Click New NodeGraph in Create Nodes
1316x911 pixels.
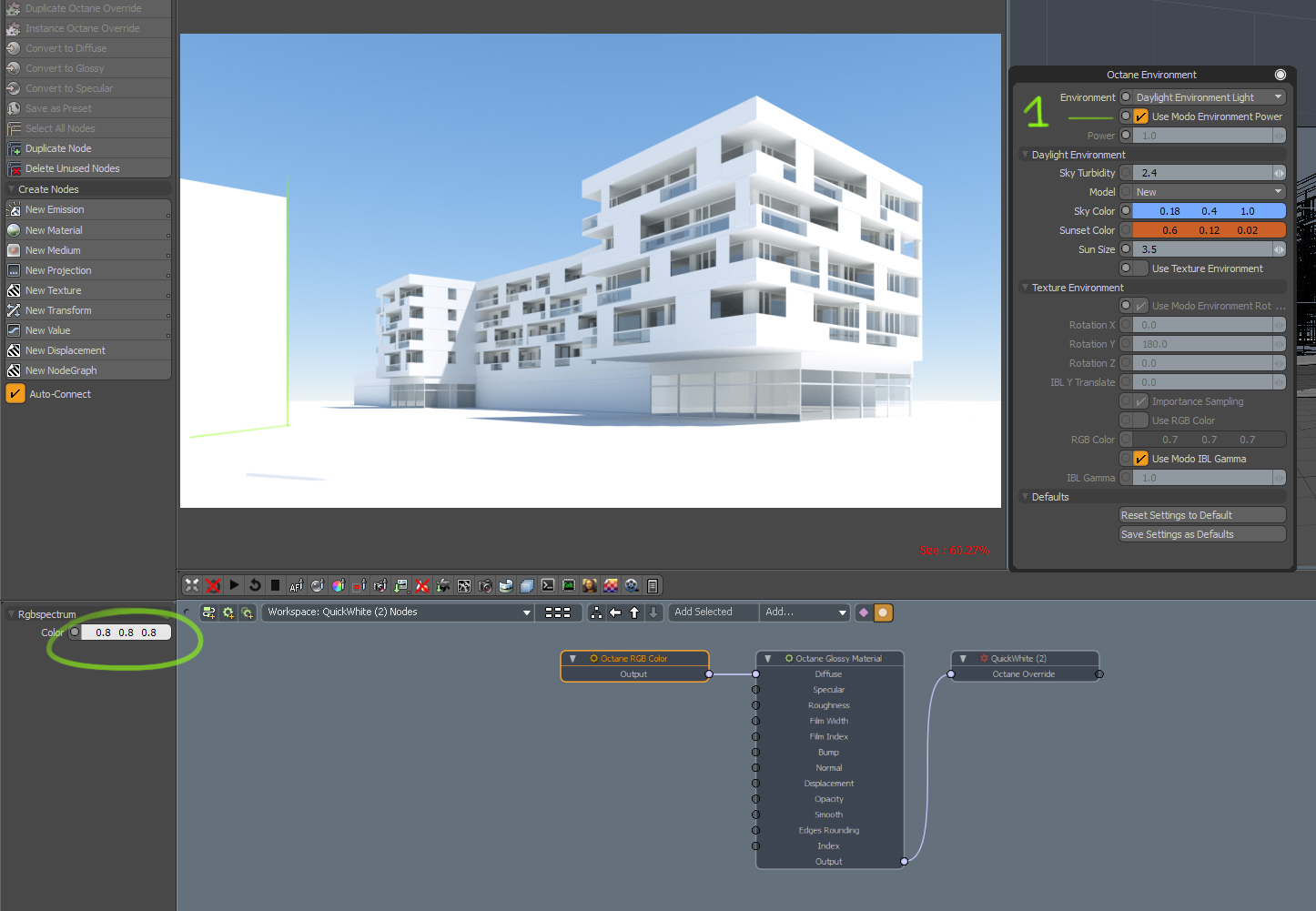[x=88, y=370]
